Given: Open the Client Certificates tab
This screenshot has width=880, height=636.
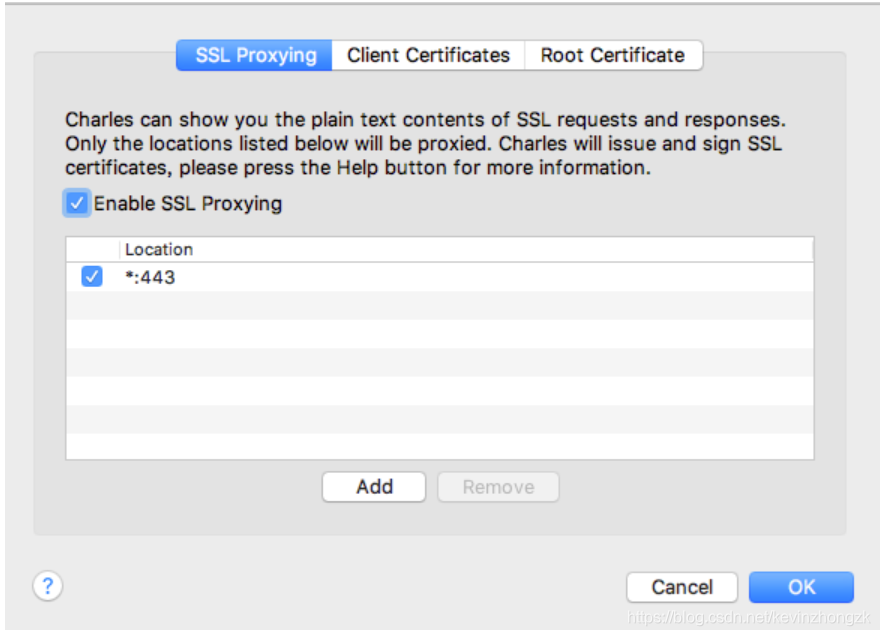Looking at the screenshot, I should (428, 55).
